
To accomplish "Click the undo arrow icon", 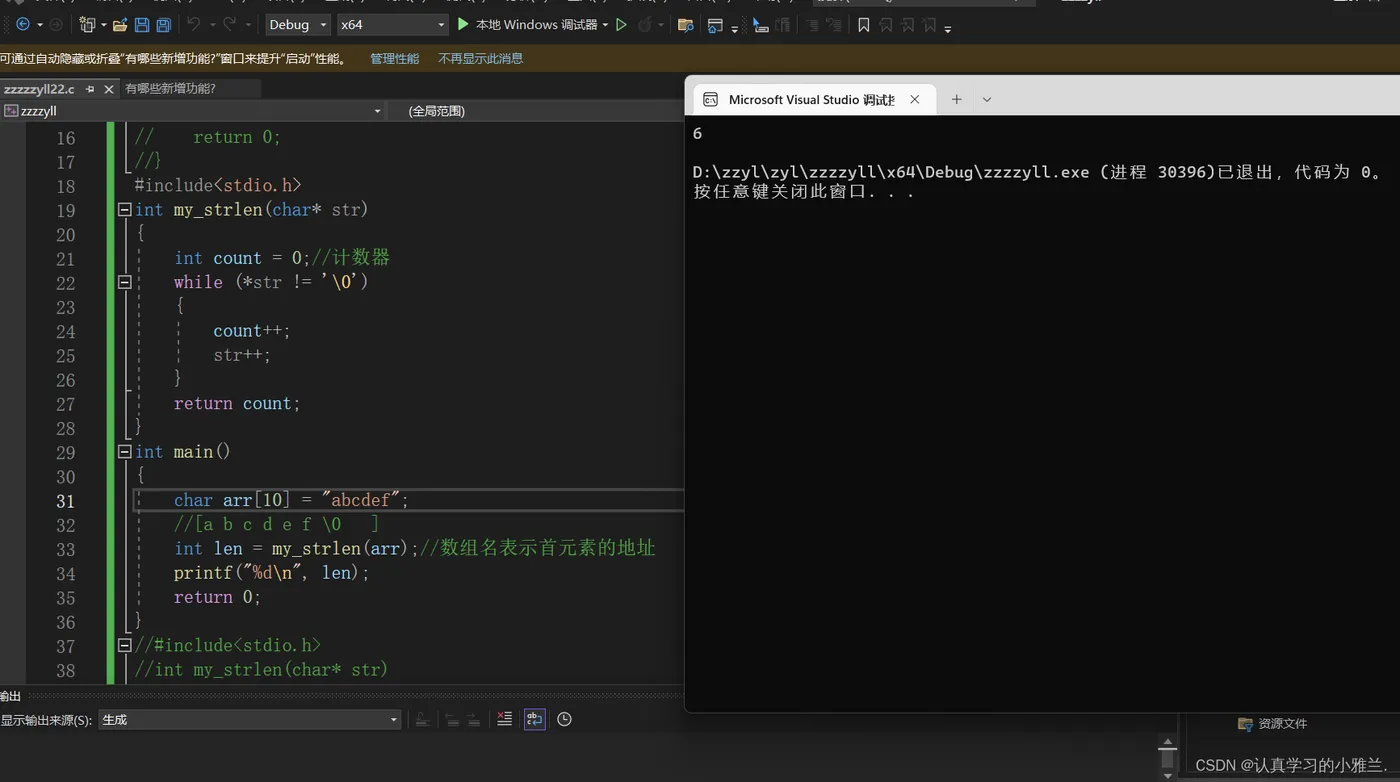I will coord(194,24).
